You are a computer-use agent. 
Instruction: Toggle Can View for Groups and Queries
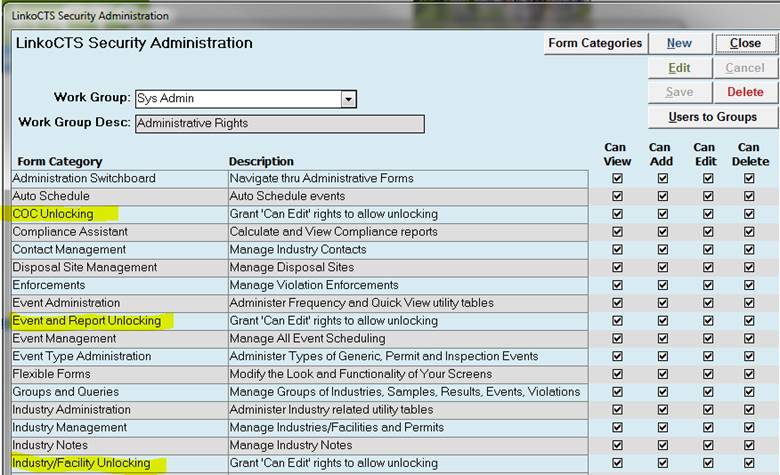click(617, 392)
